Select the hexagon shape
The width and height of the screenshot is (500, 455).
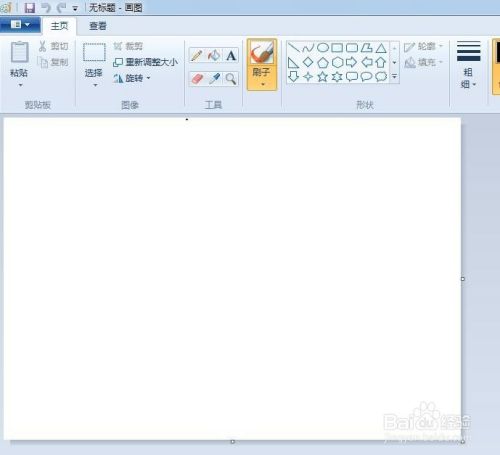(337, 62)
